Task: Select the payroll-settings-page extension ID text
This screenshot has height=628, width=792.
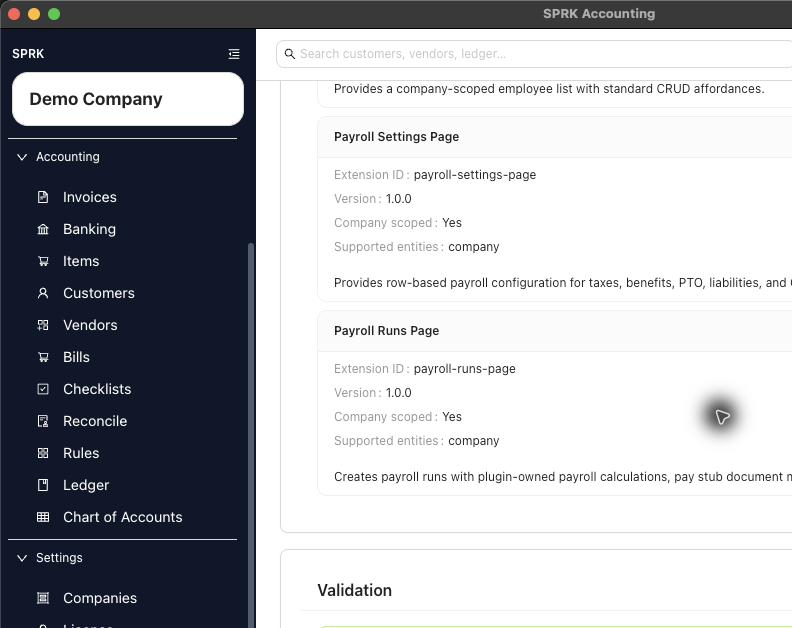Action: tap(475, 175)
